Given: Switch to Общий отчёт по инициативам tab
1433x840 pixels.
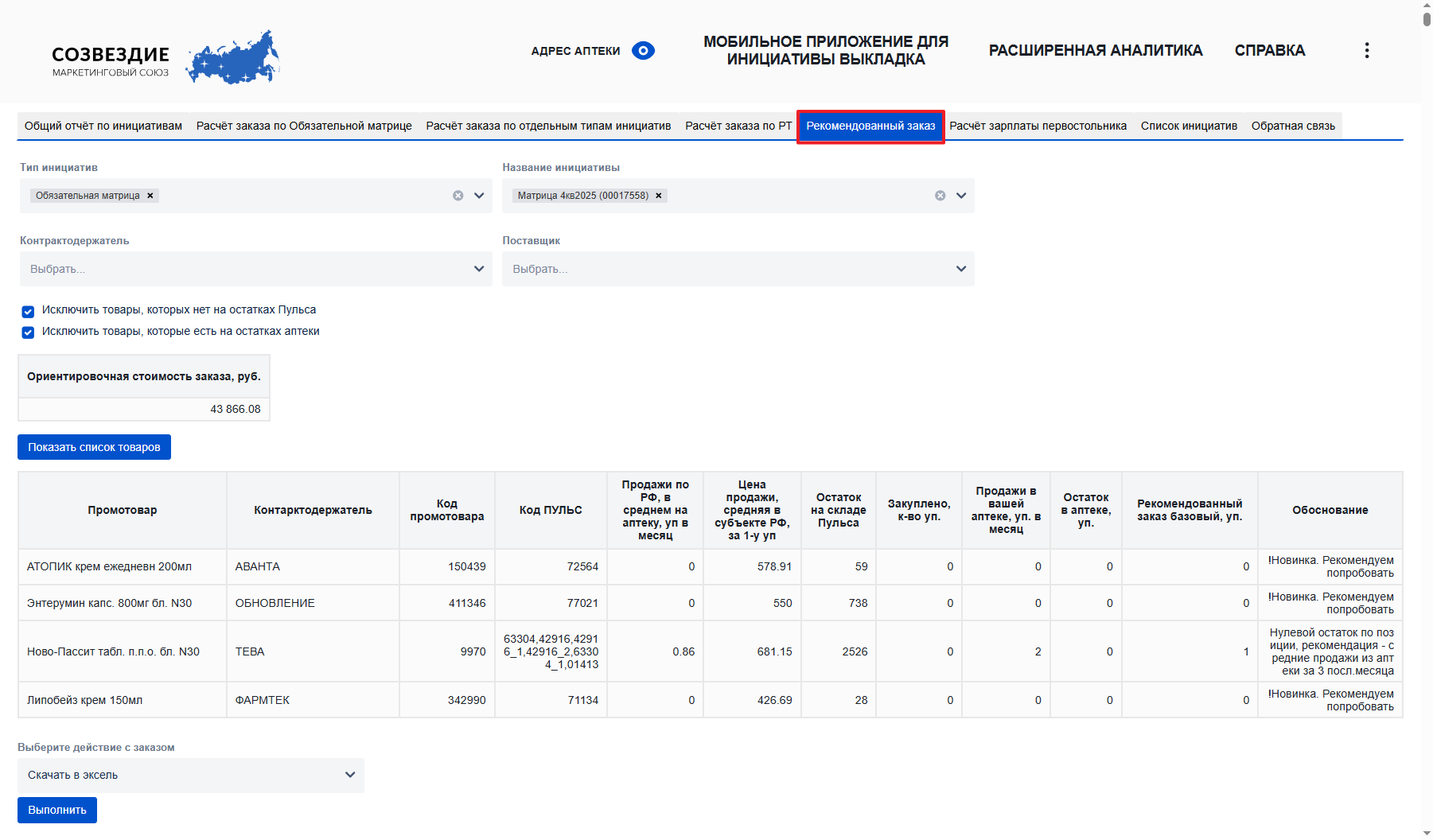Looking at the screenshot, I should [103, 126].
